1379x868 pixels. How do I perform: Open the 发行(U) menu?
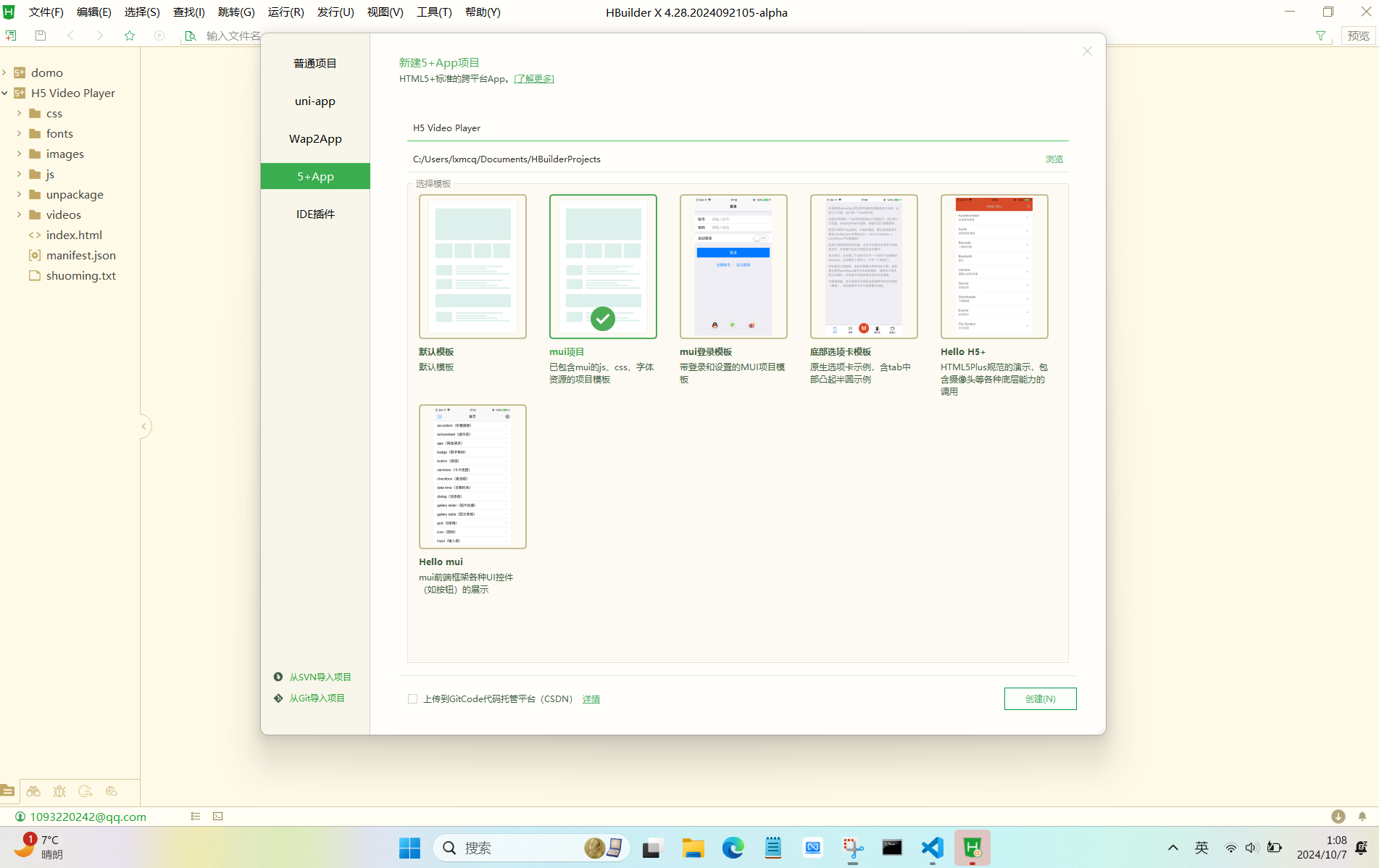[336, 12]
